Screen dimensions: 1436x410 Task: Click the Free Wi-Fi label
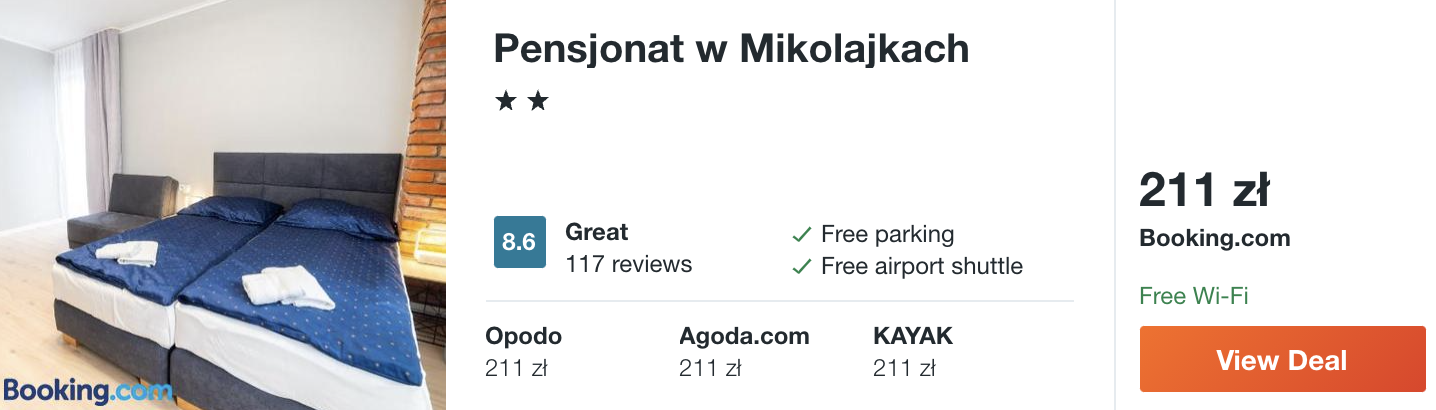(x=1194, y=296)
